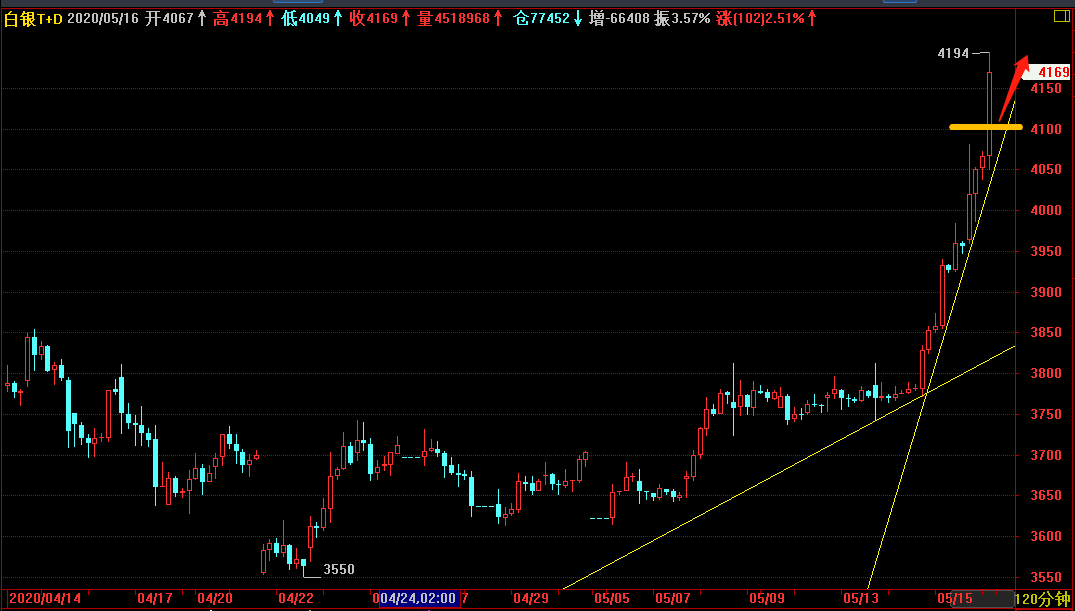Click the opening price 开4067 value
Screen dimensions: 1075x611
point(169,19)
